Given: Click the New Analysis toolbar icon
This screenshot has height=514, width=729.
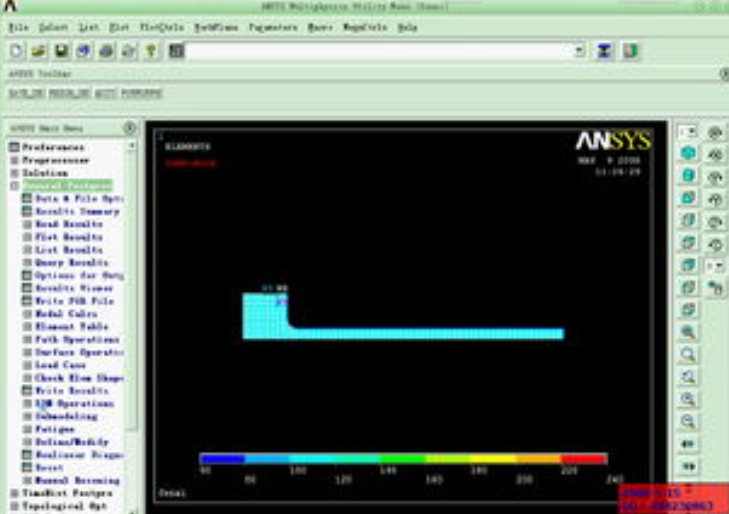Looking at the screenshot, I should 16,51.
